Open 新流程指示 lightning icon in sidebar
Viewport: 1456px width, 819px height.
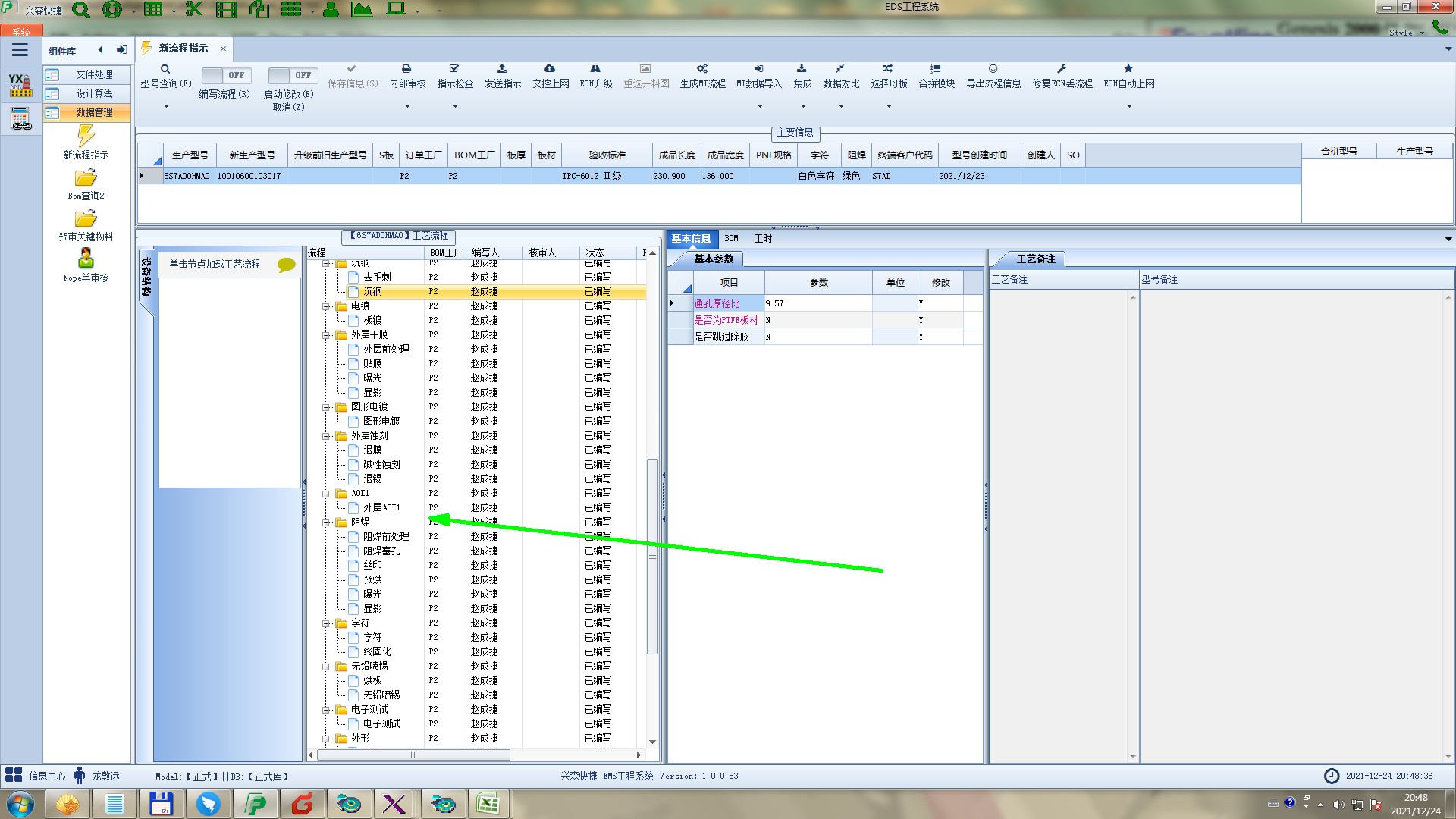(86, 136)
